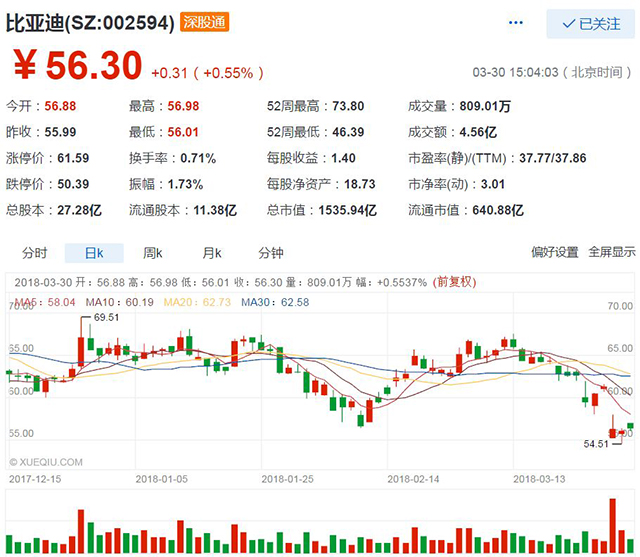Click 流通股本 value 11.38亿
The width and height of the screenshot is (640, 557).
point(215,211)
